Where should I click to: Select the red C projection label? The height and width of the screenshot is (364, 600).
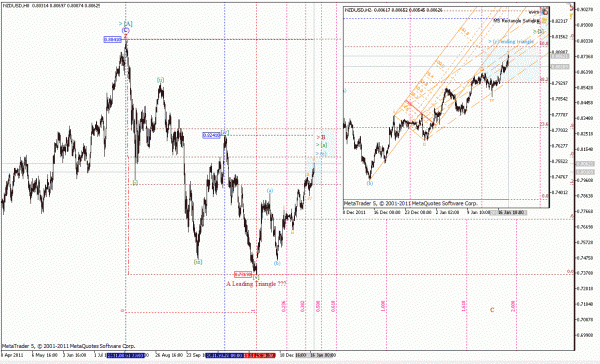click(492, 310)
